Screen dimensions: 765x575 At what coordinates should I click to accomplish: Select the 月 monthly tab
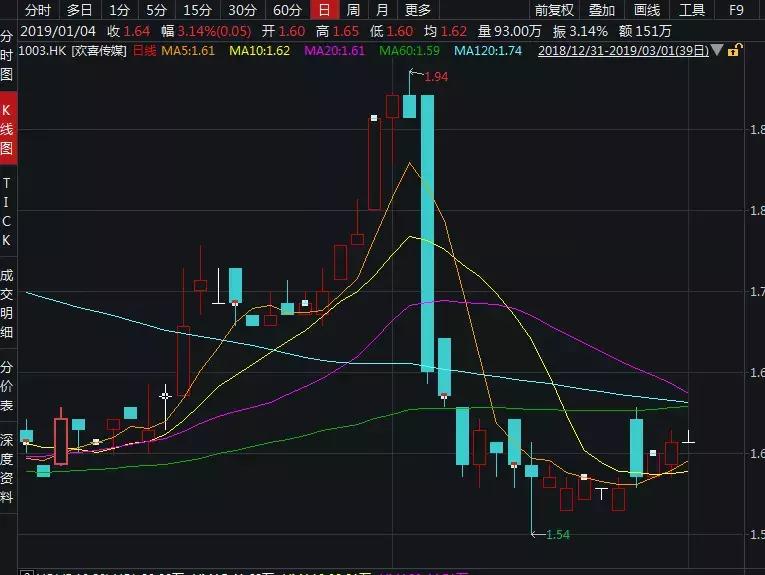point(382,9)
